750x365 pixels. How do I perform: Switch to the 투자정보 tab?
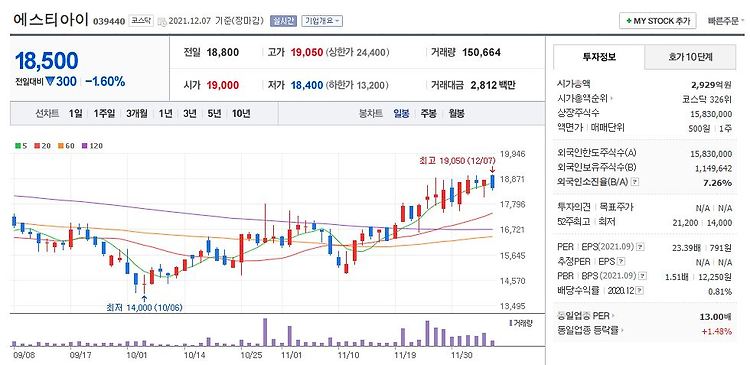[599, 57]
